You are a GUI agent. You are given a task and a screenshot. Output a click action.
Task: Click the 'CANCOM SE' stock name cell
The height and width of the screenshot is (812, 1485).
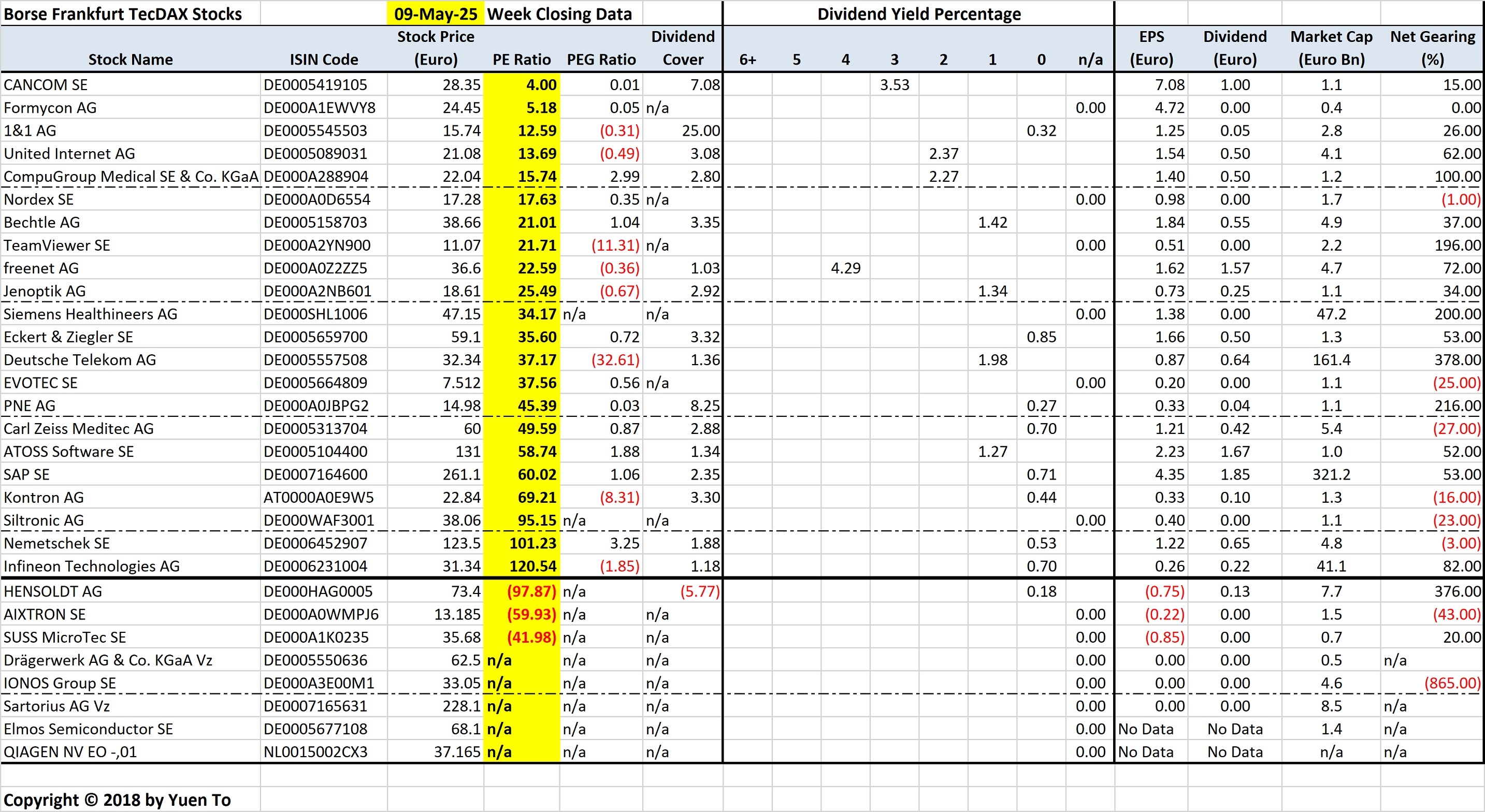point(131,85)
